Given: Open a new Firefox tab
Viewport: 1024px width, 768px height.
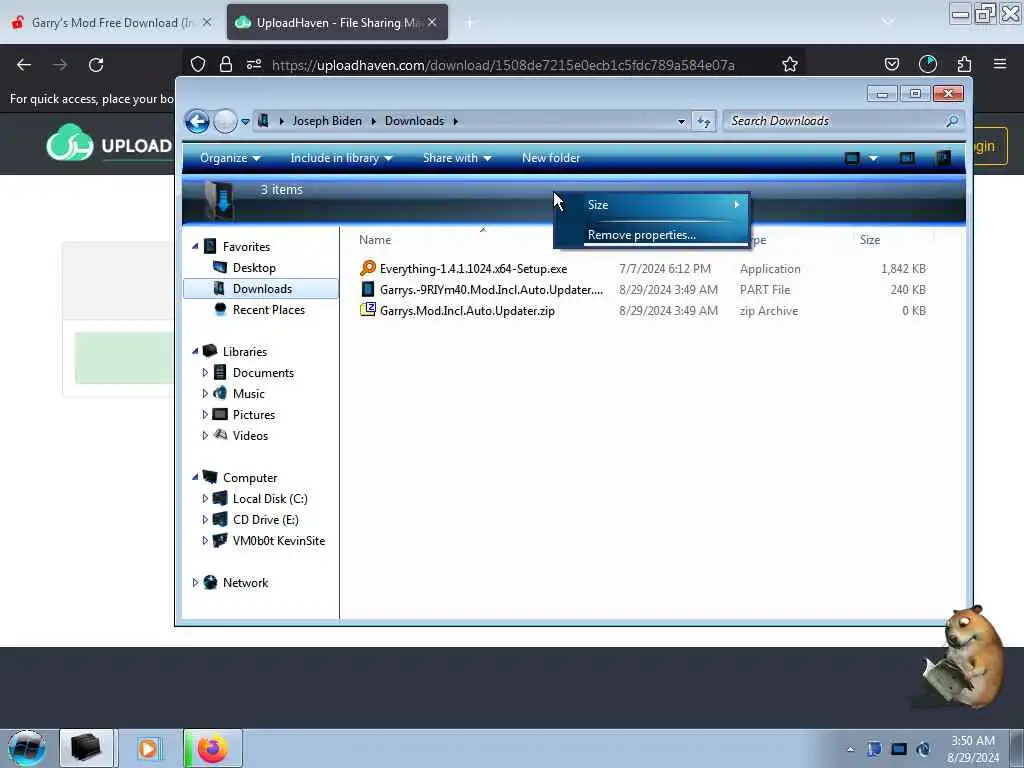Looking at the screenshot, I should coord(470,23).
